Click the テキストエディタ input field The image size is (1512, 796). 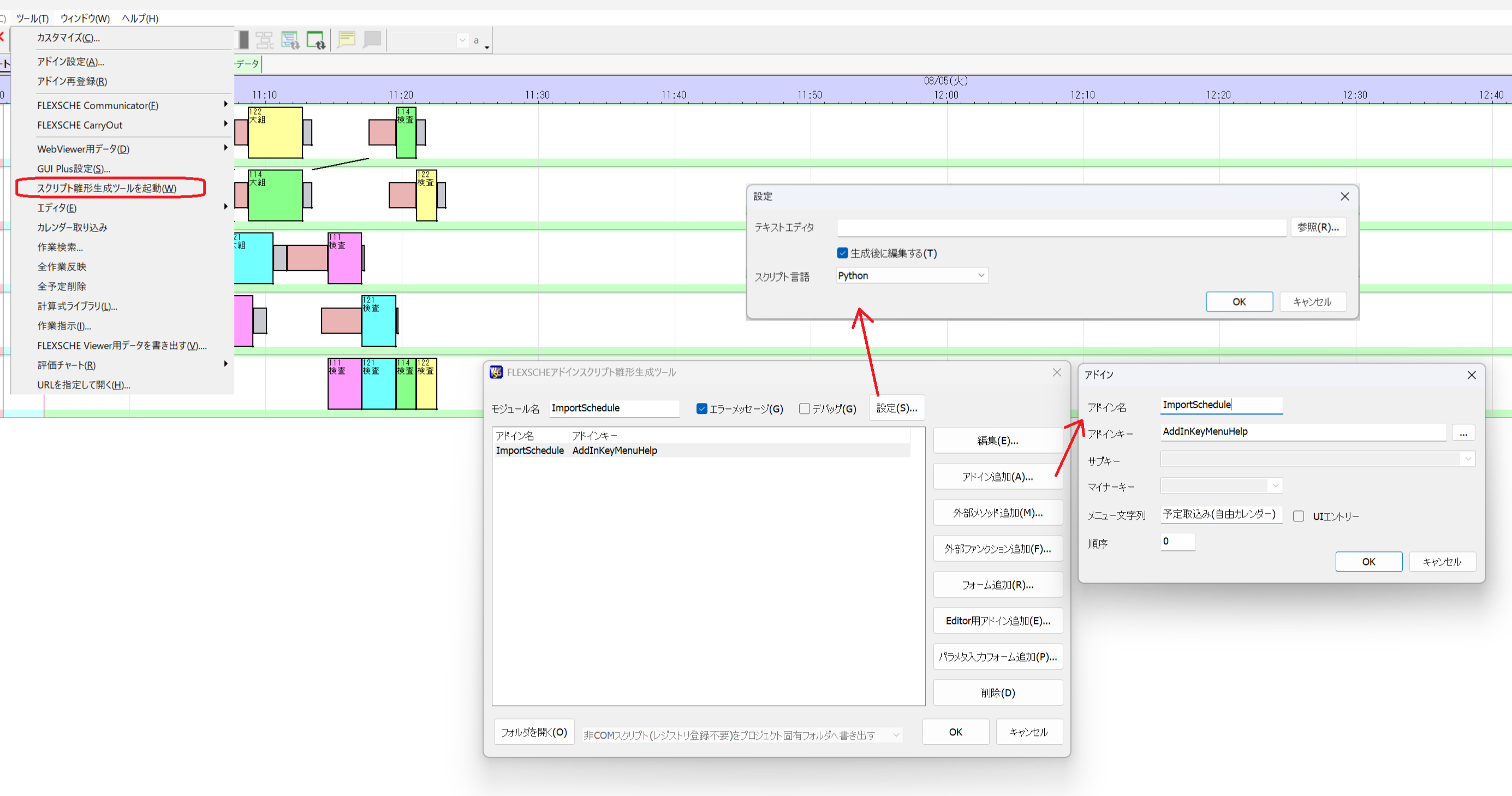[1061, 228]
